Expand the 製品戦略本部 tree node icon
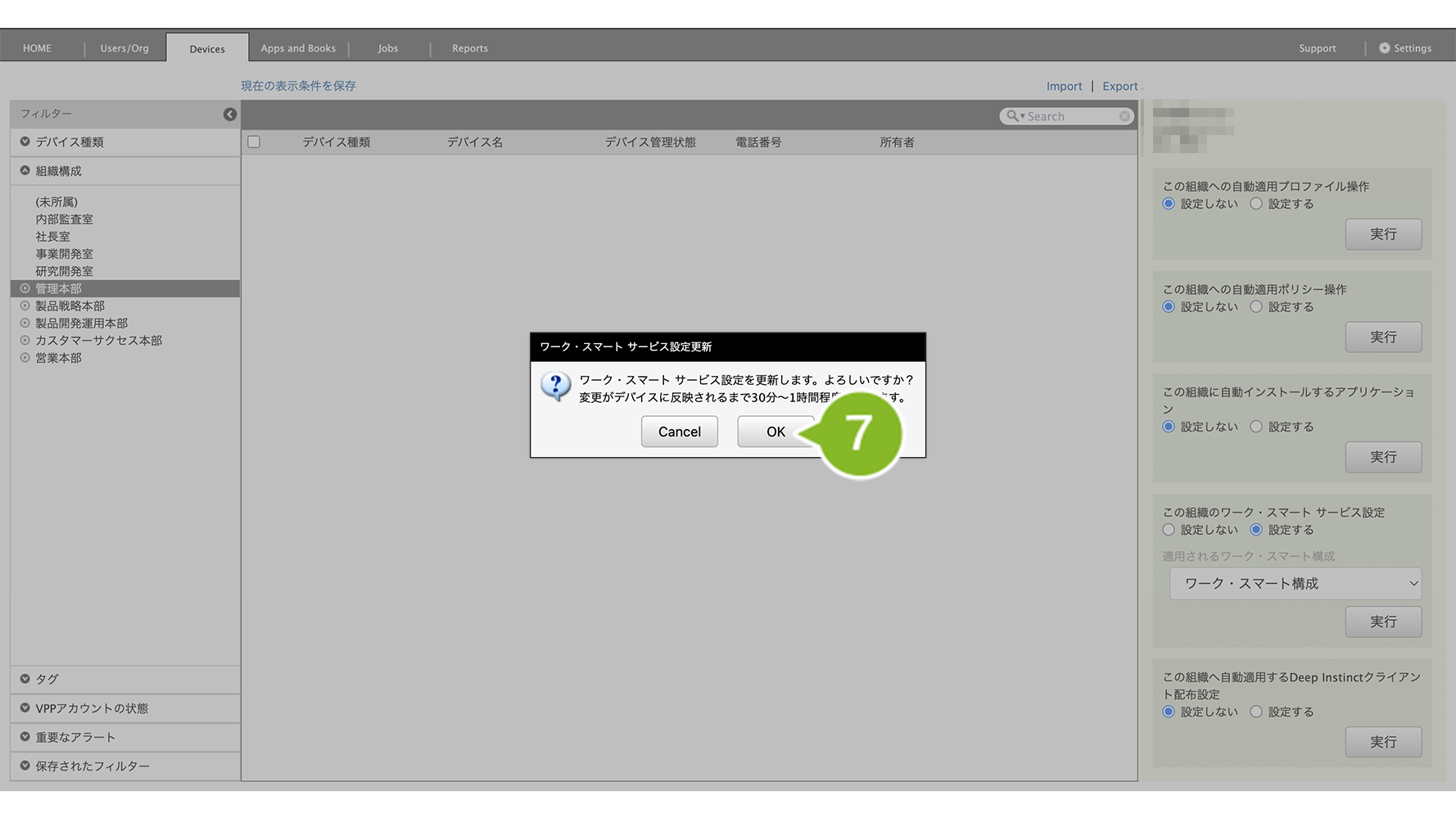Image resolution: width=1456 pixels, height=819 pixels. pos(25,306)
